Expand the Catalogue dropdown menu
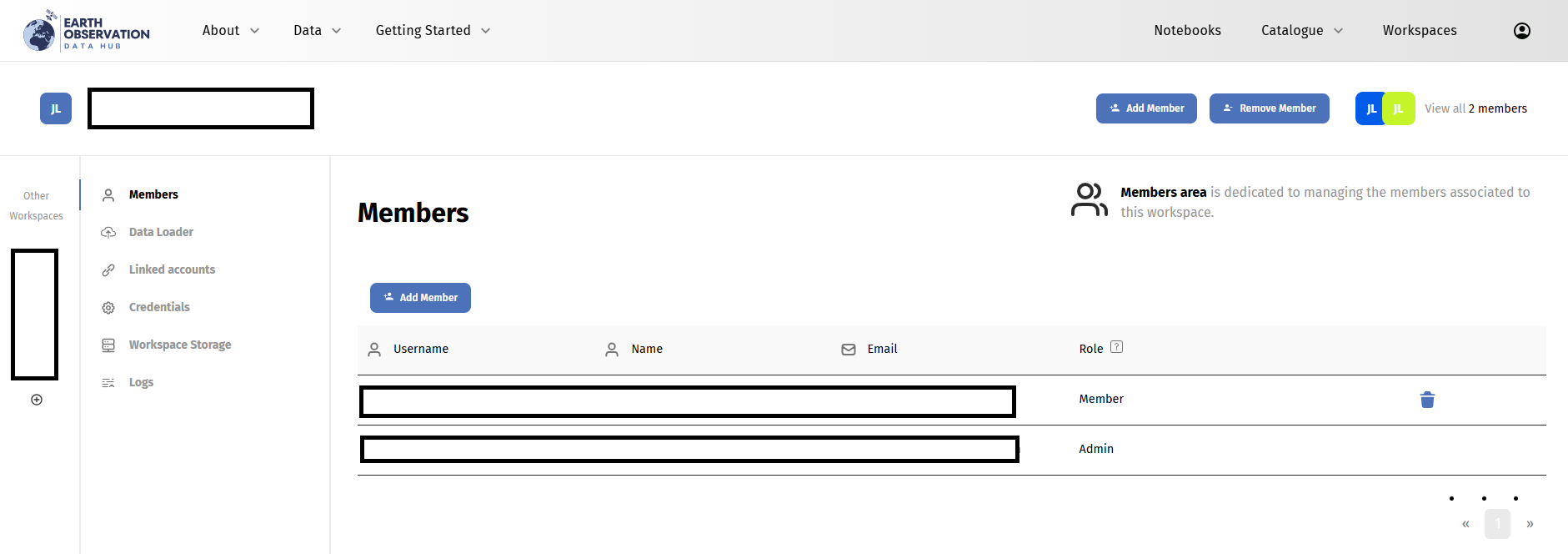Screen dimensions: 1568x554 pyautogui.click(x=1301, y=31)
